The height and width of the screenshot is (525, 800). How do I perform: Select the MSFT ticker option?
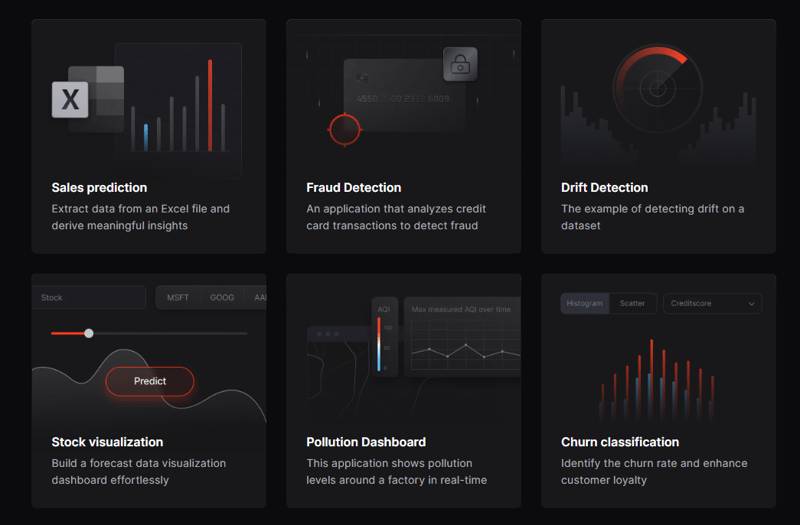[x=178, y=297]
